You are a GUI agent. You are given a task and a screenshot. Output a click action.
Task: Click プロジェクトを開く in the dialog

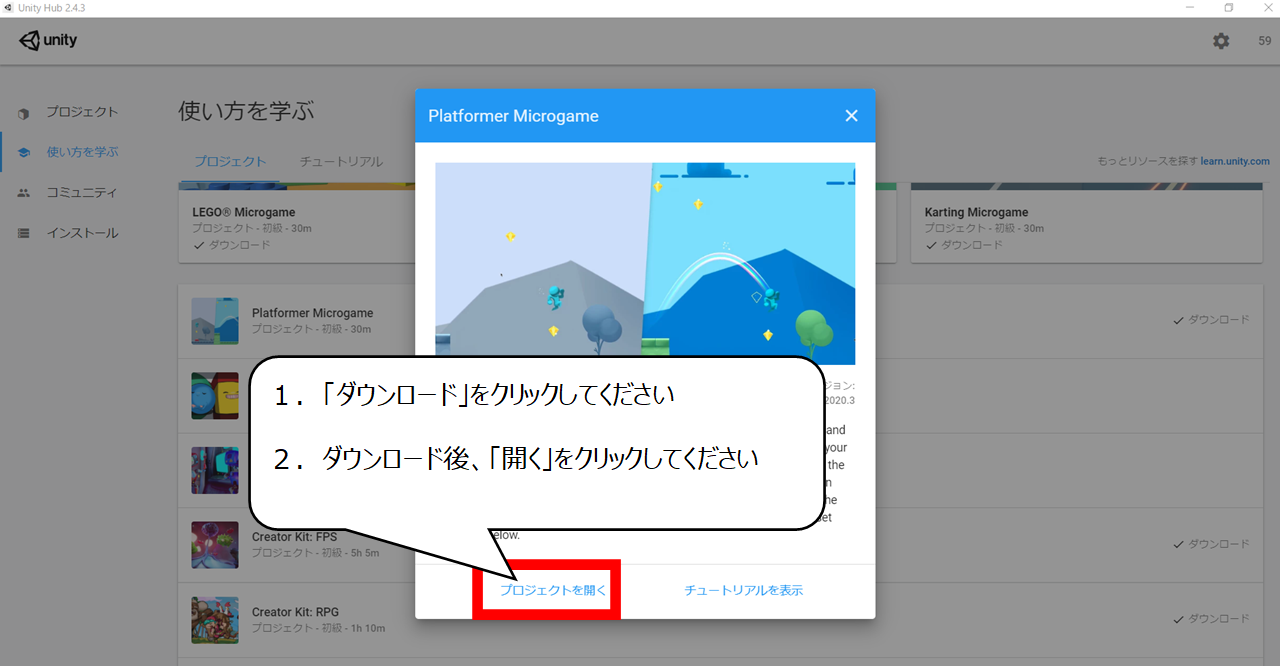pos(553,590)
